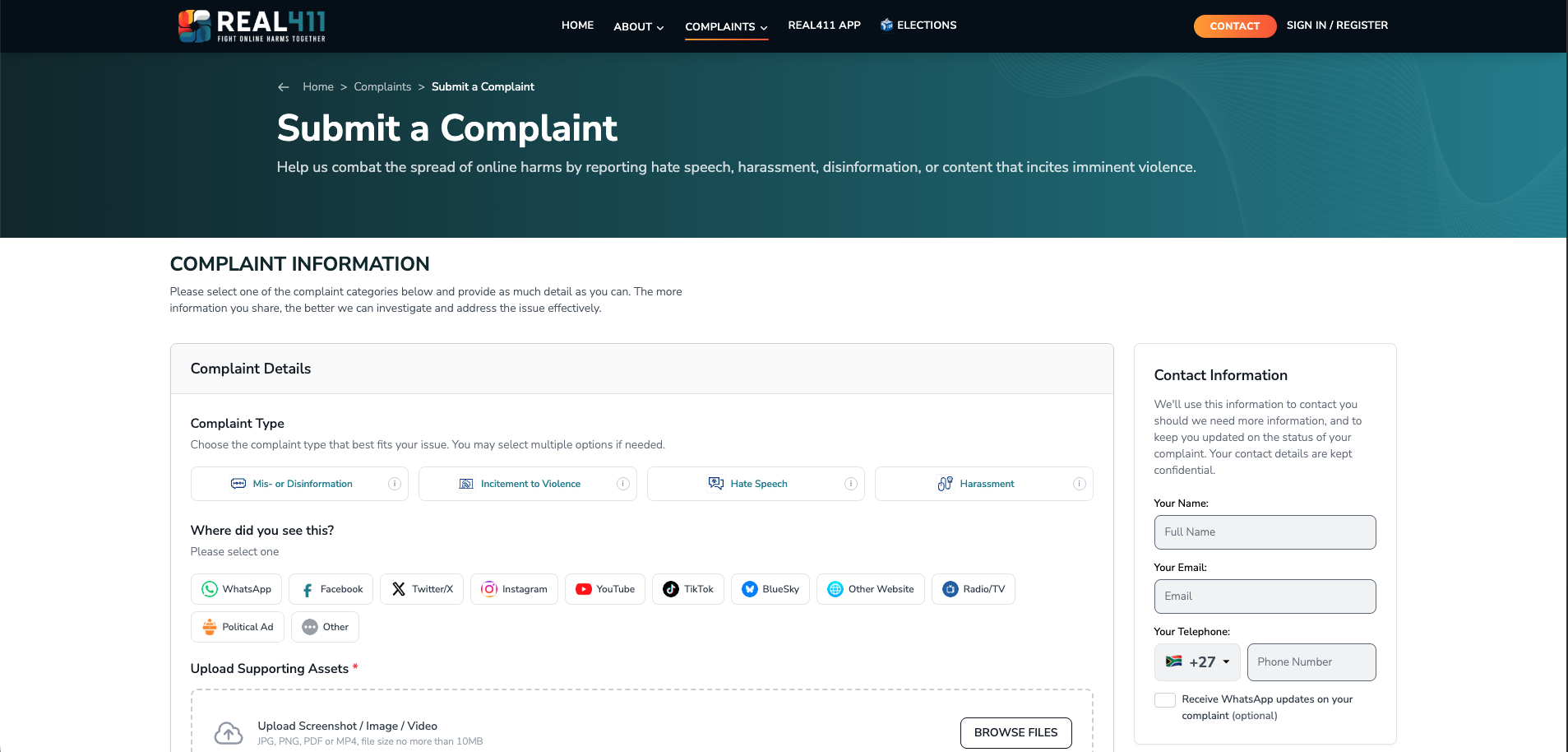The image size is (1568, 752).
Task: Go to Real411 App page
Action: [x=824, y=26]
